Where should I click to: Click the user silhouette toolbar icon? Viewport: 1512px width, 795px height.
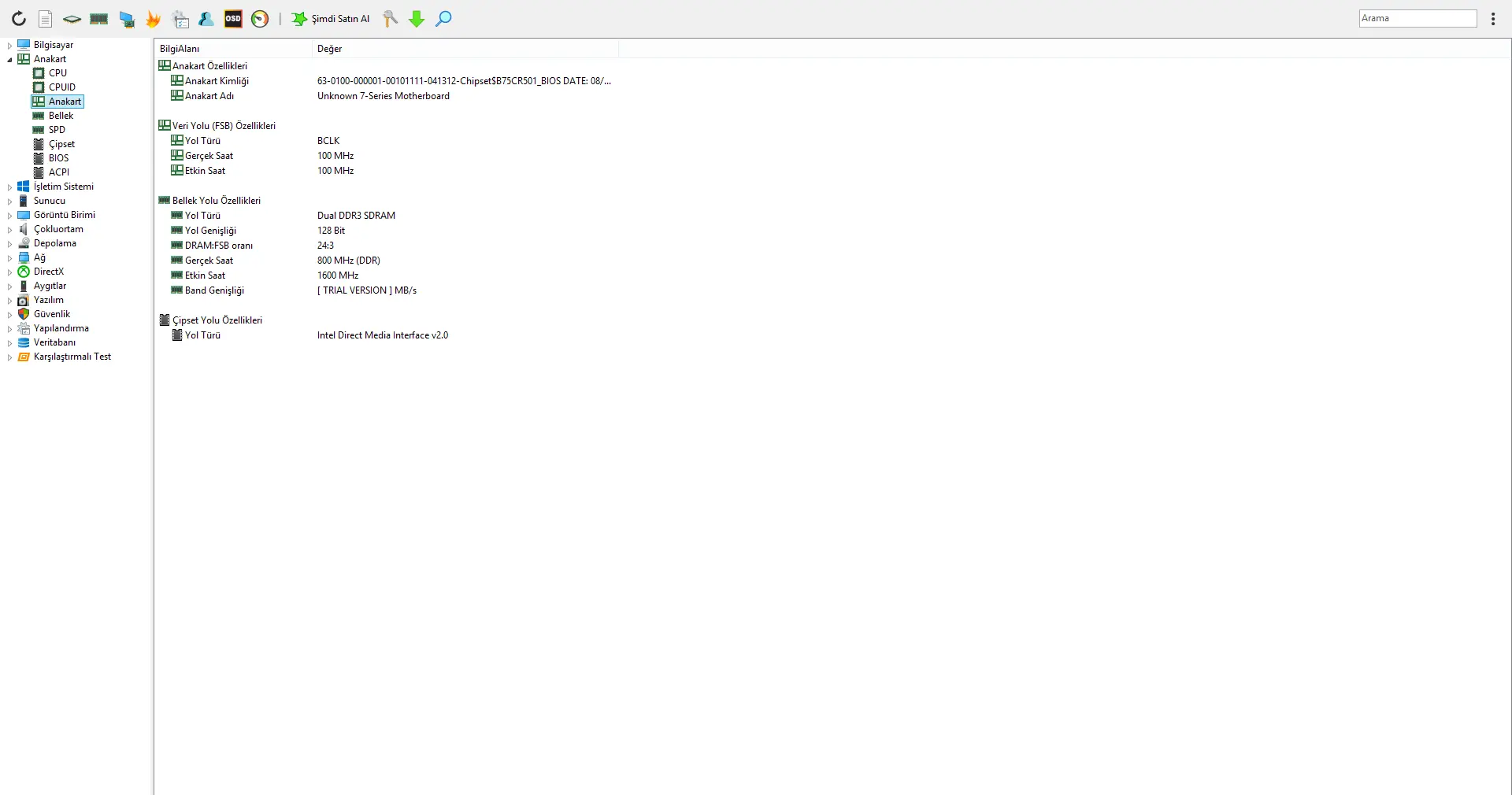coord(207,19)
